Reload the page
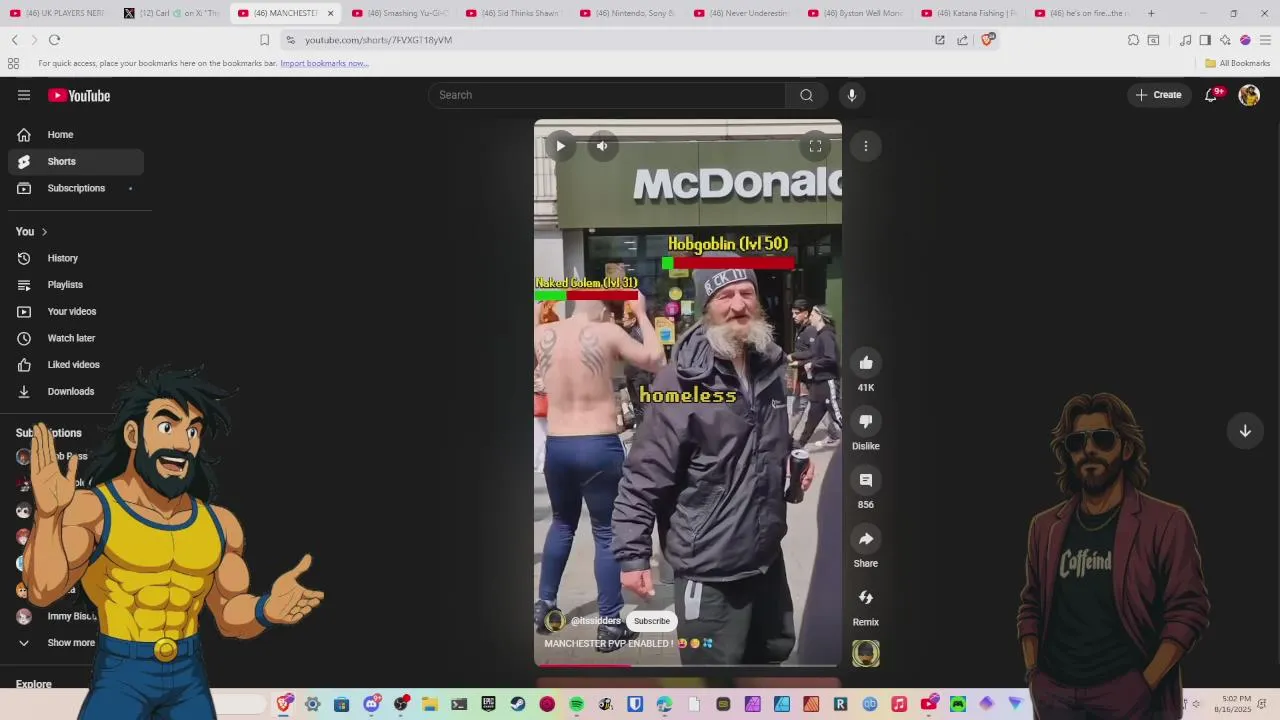The width and height of the screenshot is (1280, 720). point(54,40)
